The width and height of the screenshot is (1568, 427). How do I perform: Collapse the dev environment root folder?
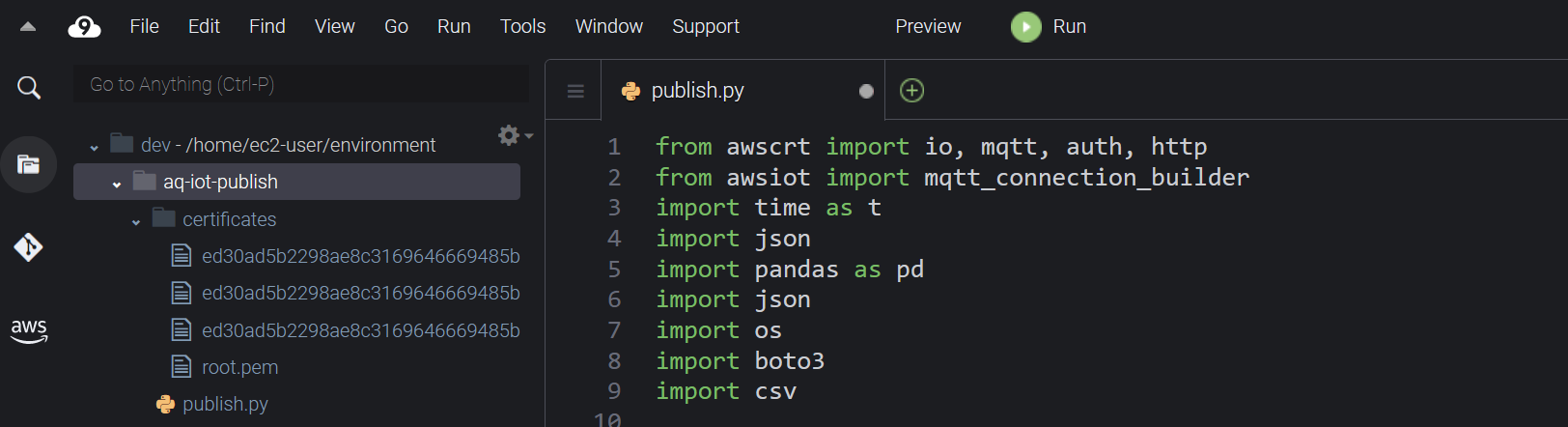94,147
